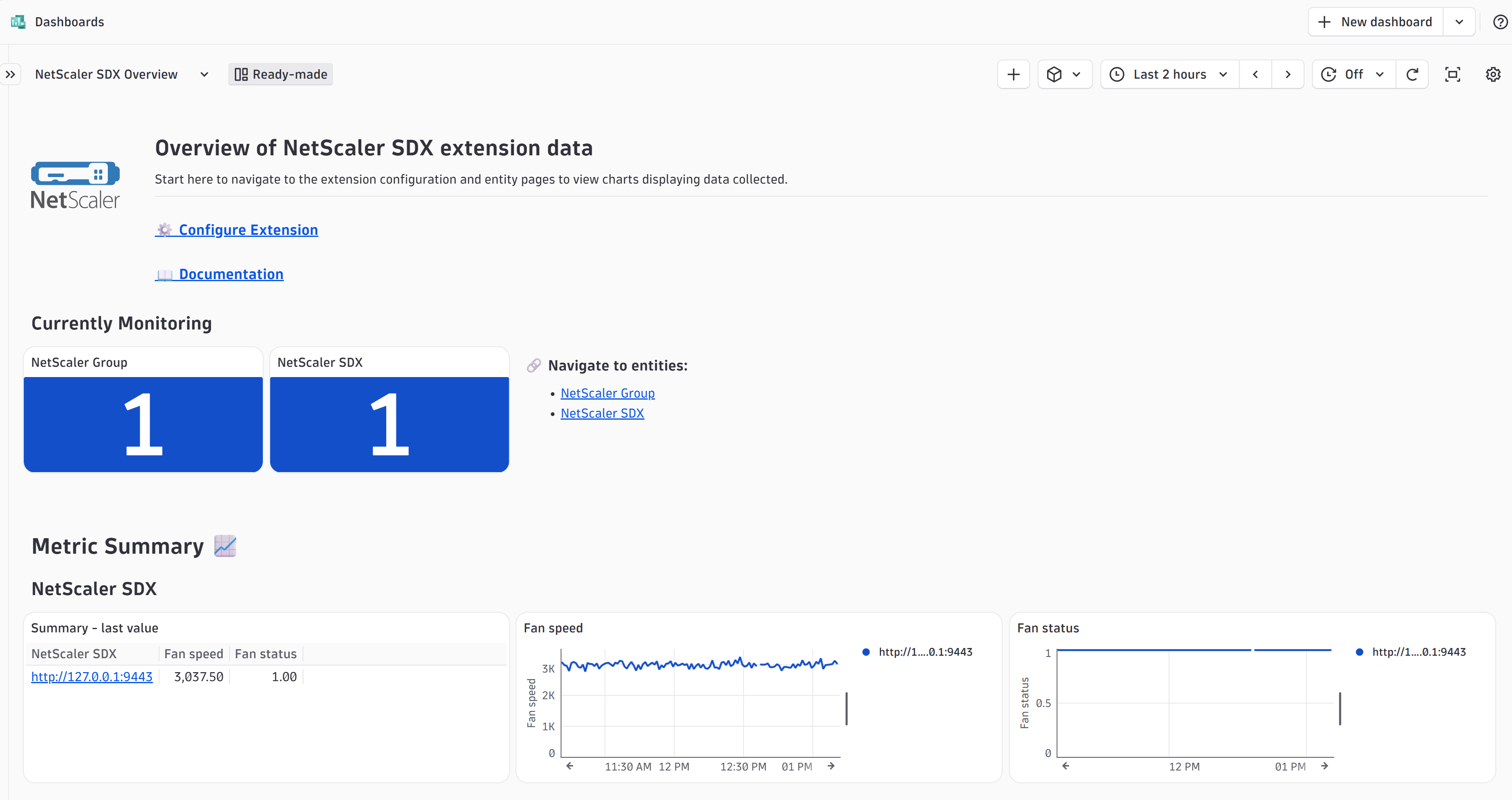The width and height of the screenshot is (1512, 800).
Task: Open auto-refresh Off dropdown
Action: pyautogui.click(x=1353, y=75)
